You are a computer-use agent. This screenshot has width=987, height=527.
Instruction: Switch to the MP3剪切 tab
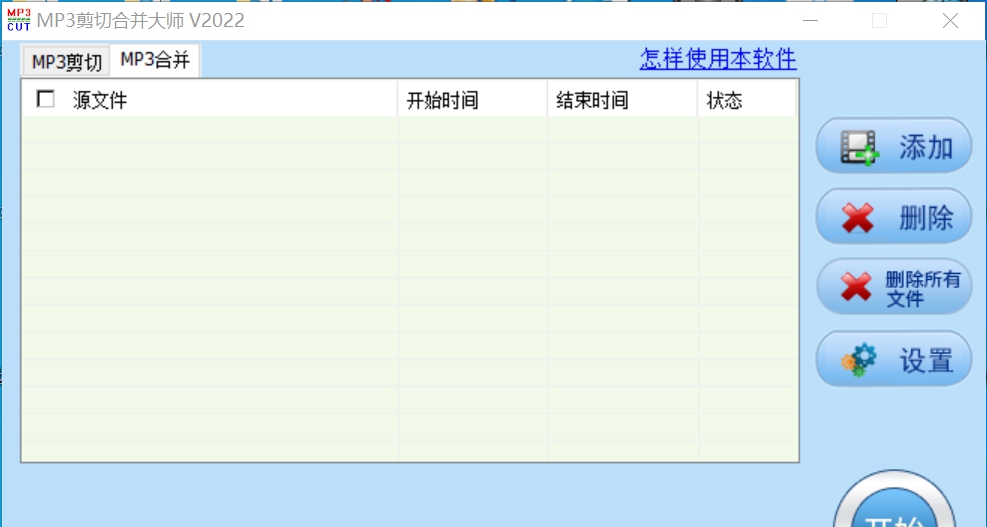[x=67, y=62]
